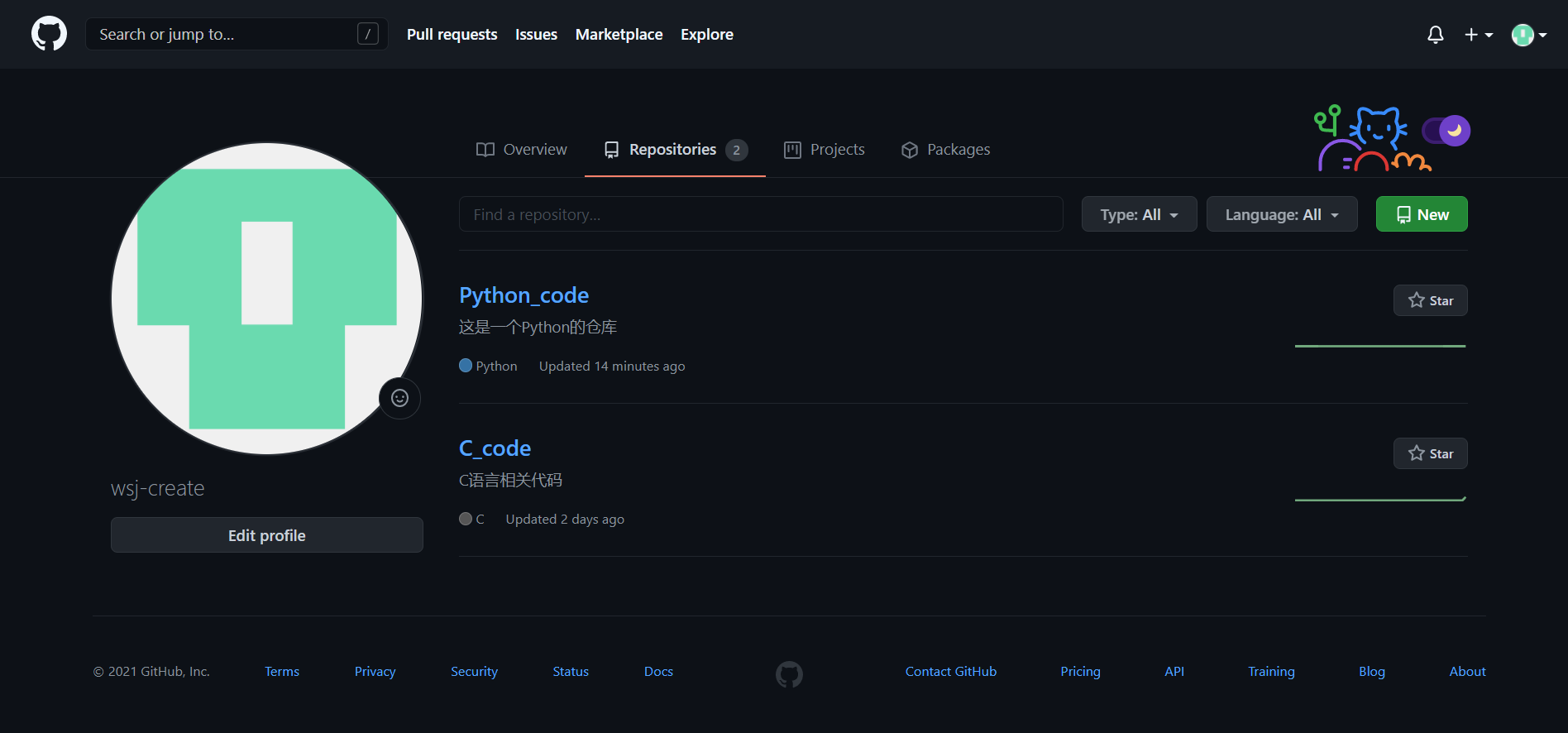
Task: Open the Docs footer link
Action: [658, 672]
